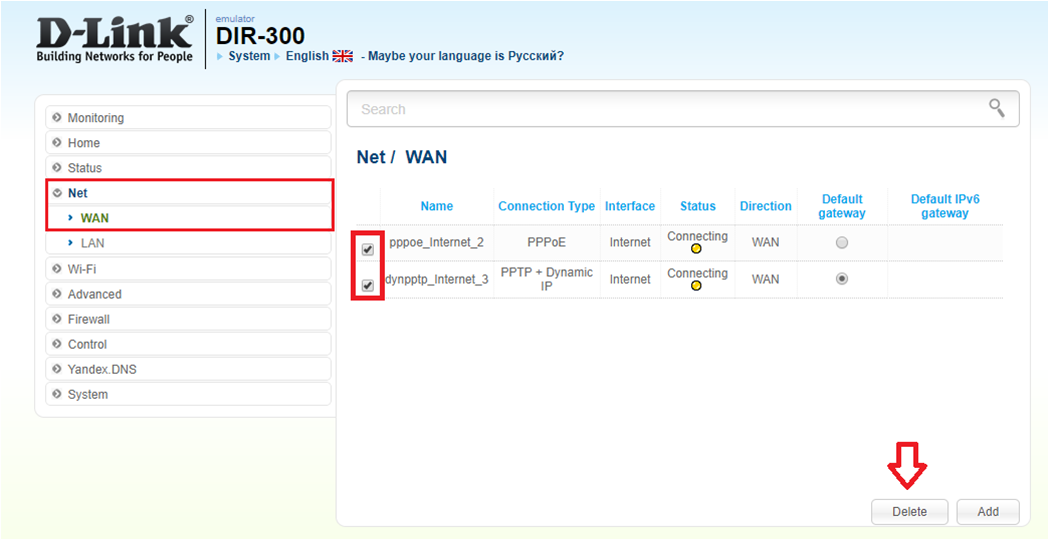This screenshot has width=1049, height=540.
Task: Click into the Search input field
Action: point(660,109)
